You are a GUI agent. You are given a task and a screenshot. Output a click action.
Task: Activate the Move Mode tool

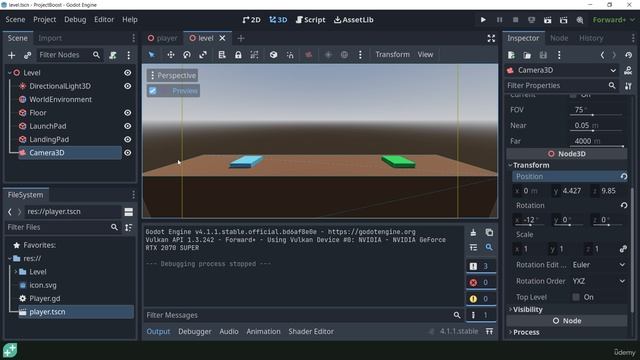click(171, 55)
